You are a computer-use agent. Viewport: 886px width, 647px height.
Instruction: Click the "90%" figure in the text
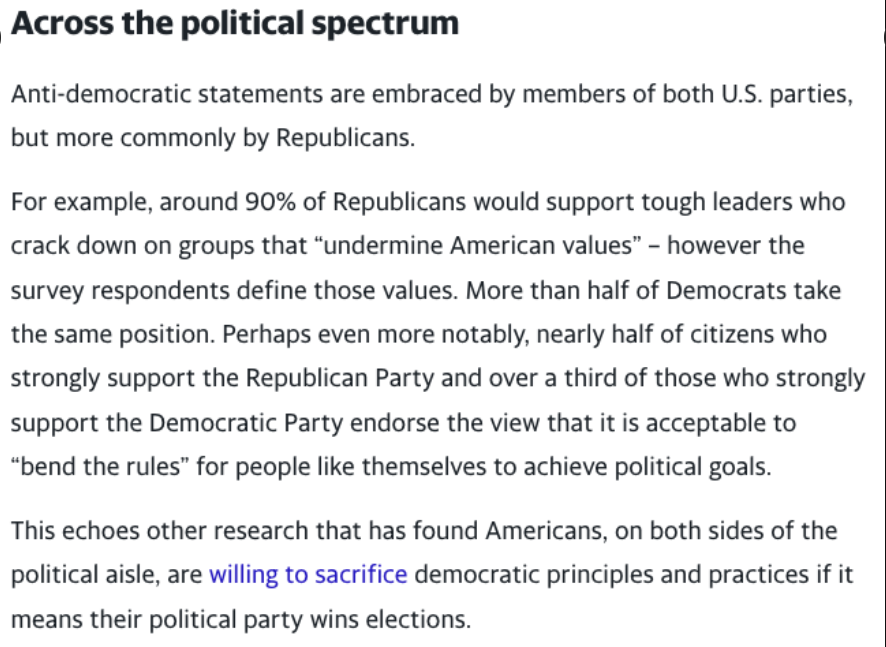click(269, 202)
